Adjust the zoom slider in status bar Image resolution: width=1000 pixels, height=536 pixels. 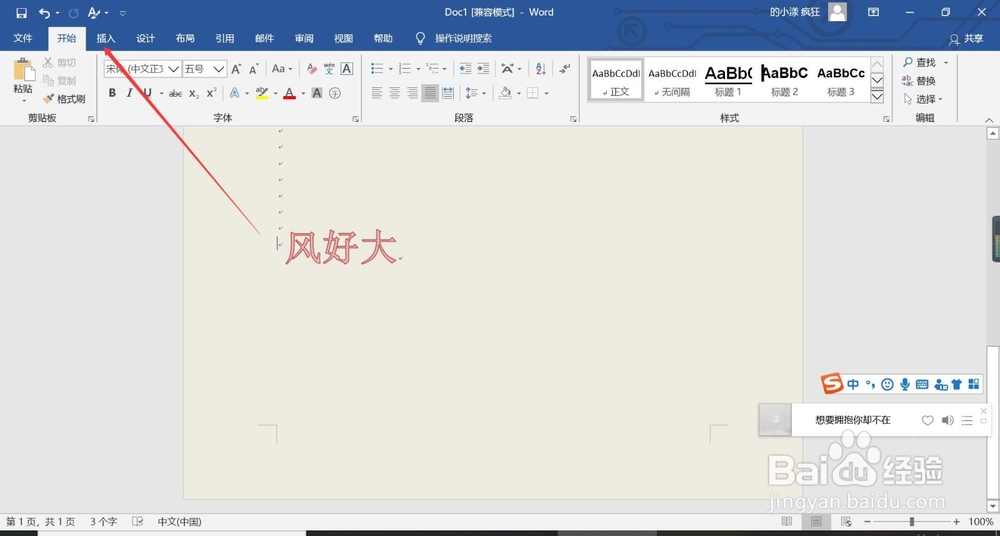[911, 522]
